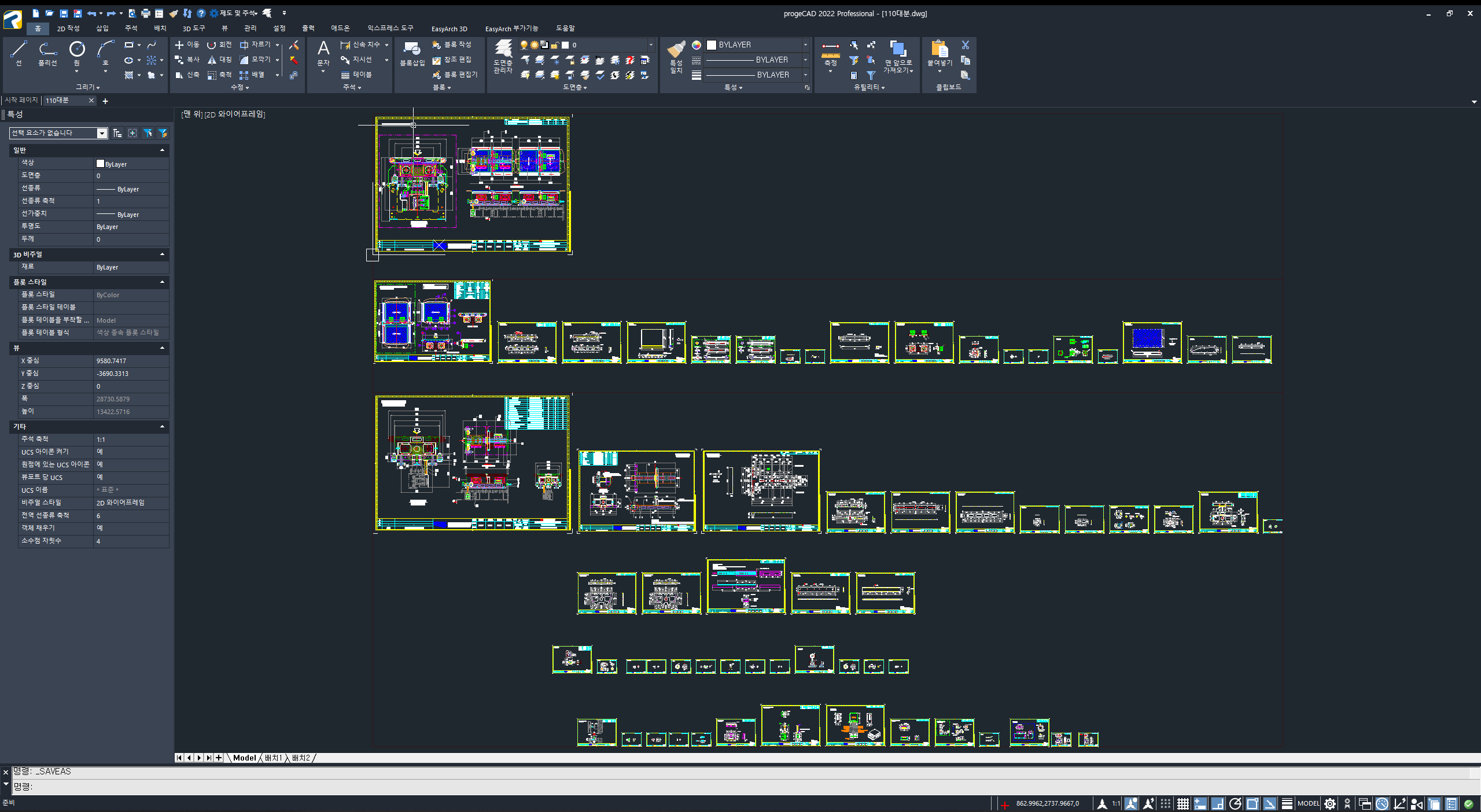The width and height of the screenshot is (1481, 812).
Task: Click the Fillet (모깎기) button
Action: (x=255, y=60)
